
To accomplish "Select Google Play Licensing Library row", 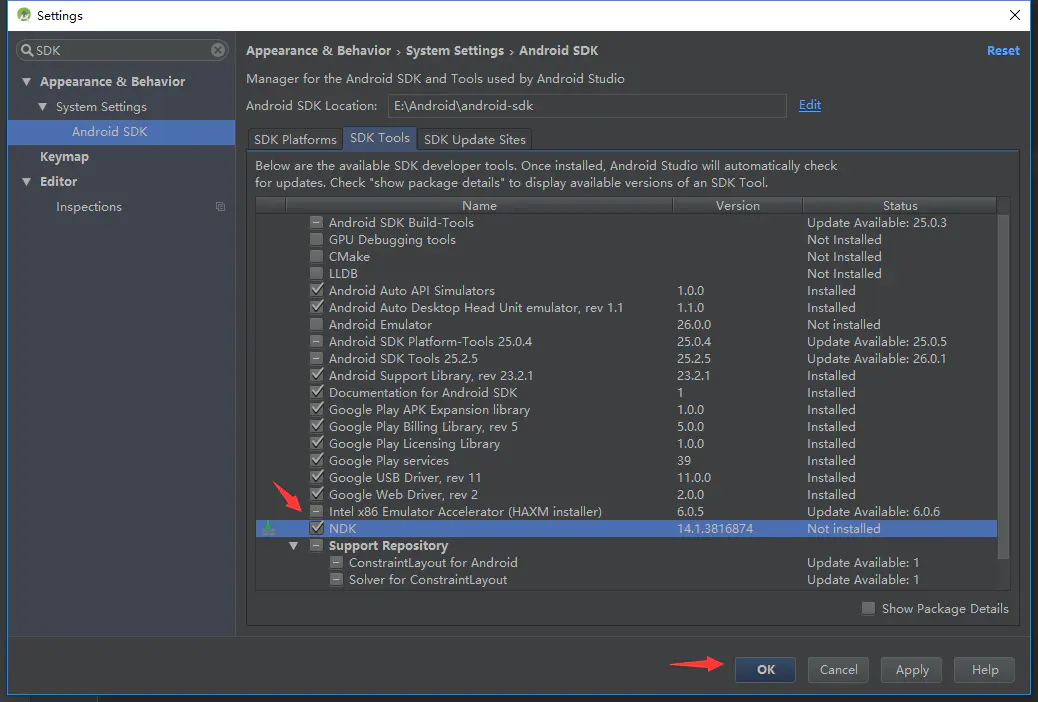I will click(626, 444).
